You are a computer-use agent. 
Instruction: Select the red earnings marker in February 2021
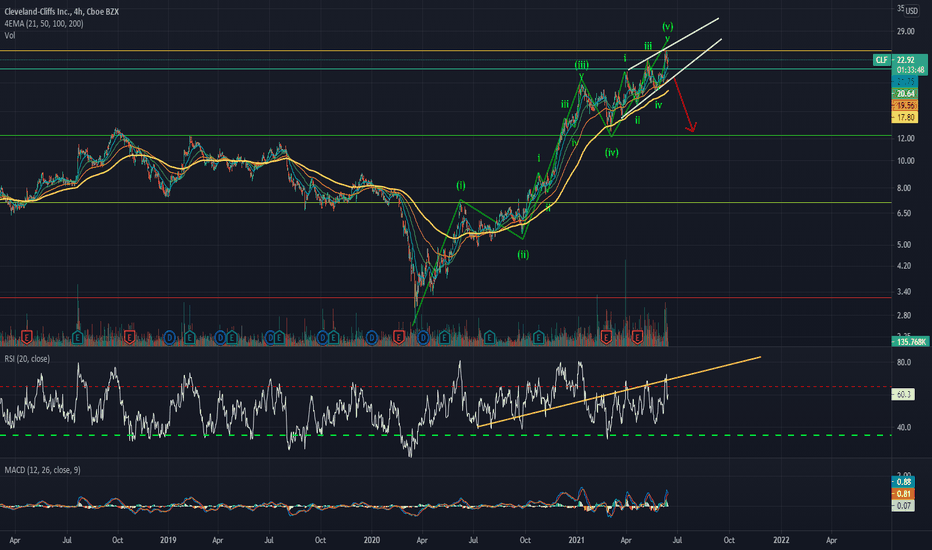(606, 338)
